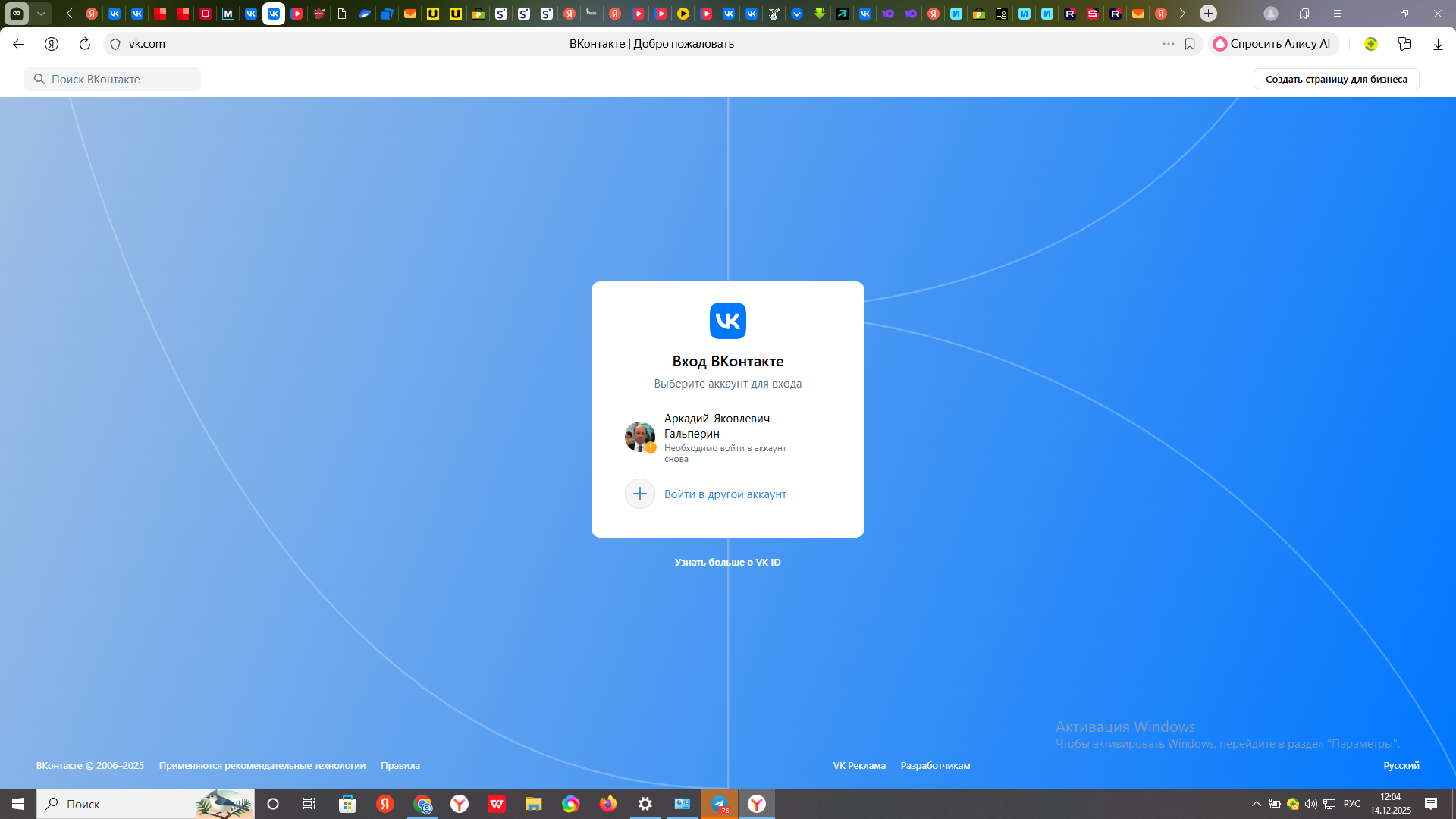Screen dimensions: 1456x819
Task: Bookmark this page using the bookmark icon
Action: 1190,44
